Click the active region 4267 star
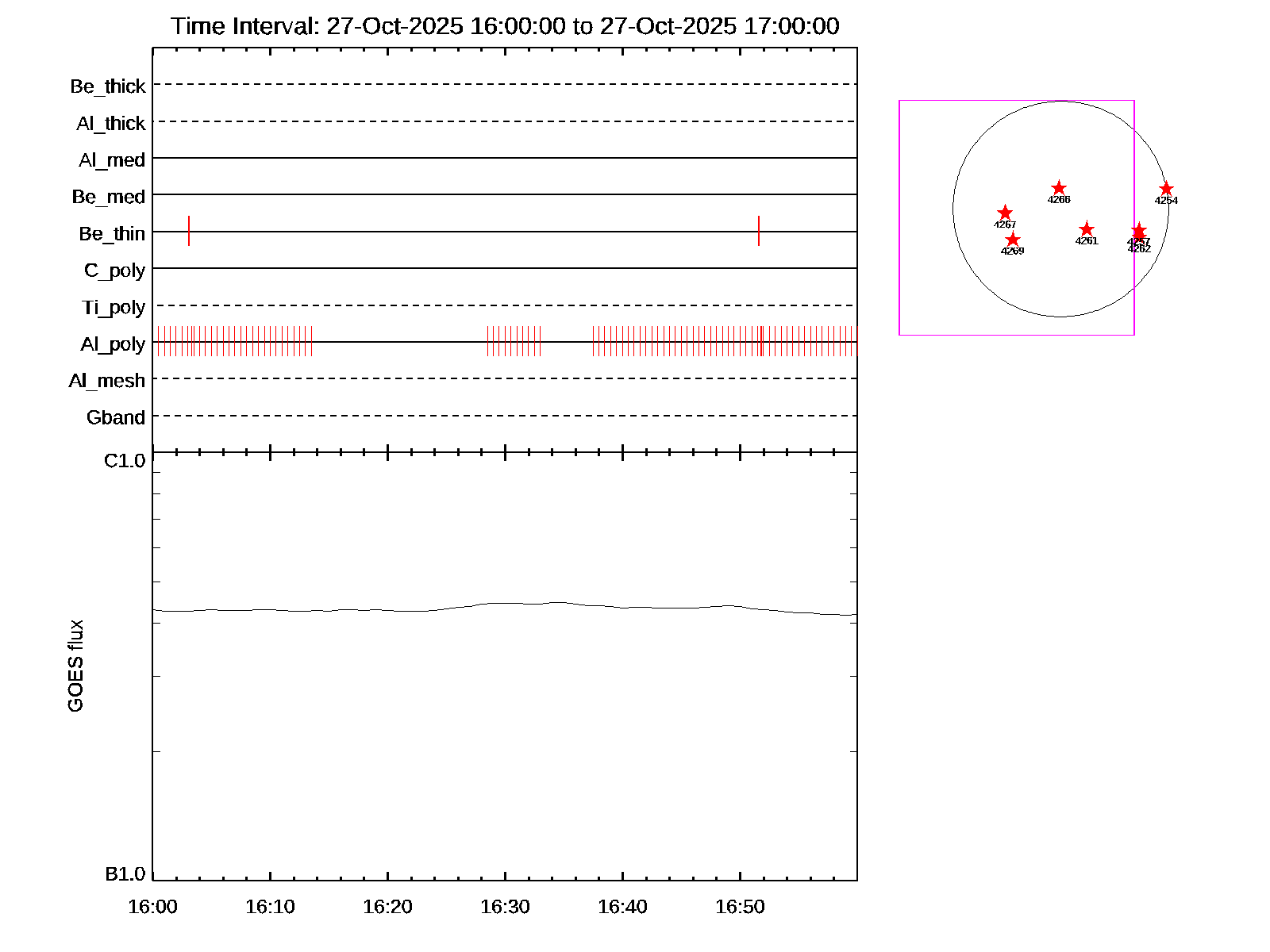Viewport: 1270px width, 952px height. pyautogui.click(x=1005, y=213)
